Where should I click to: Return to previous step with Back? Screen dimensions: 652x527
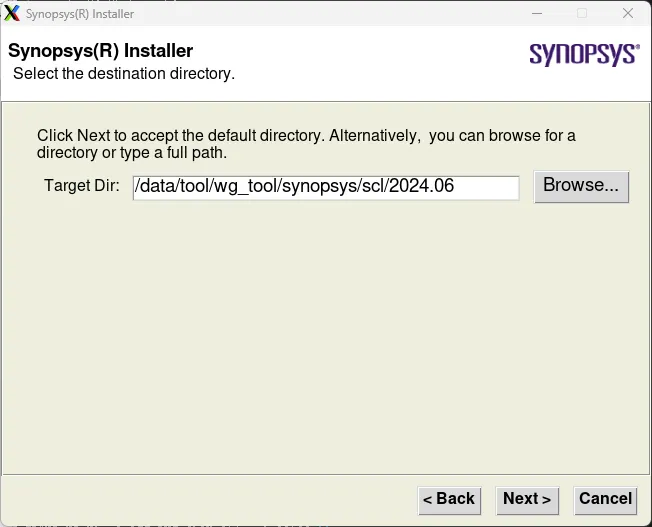[449, 500]
